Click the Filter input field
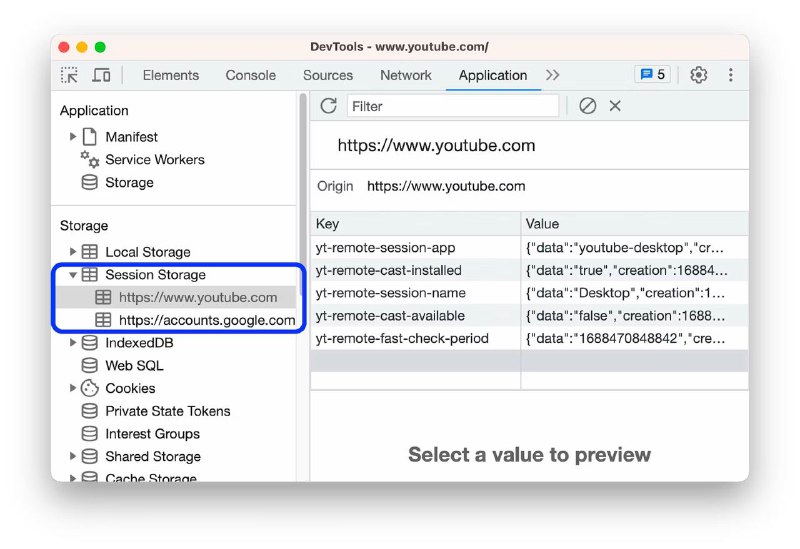800x549 pixels. [453, 106]
